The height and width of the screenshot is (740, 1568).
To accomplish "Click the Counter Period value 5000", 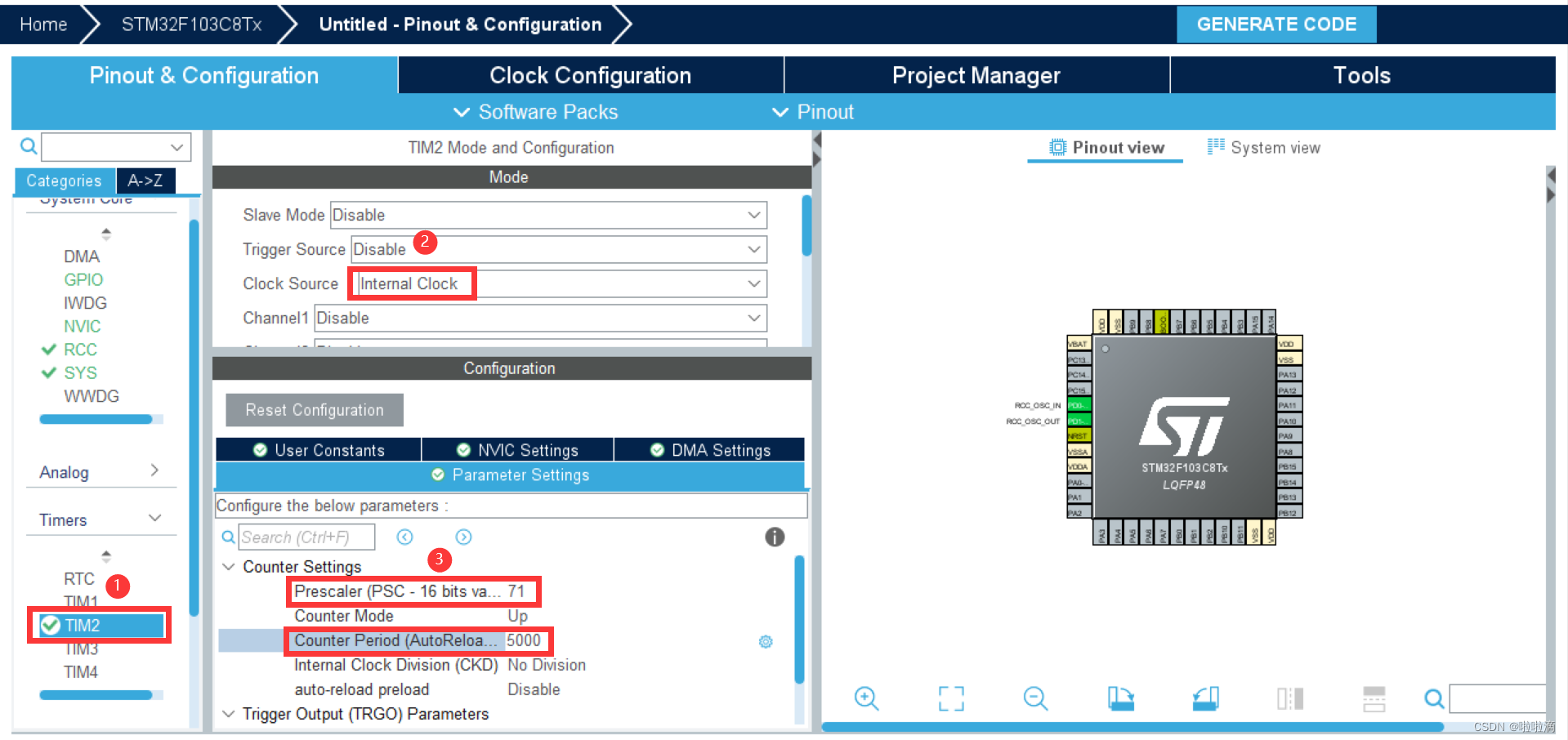I will pos(524,640).
